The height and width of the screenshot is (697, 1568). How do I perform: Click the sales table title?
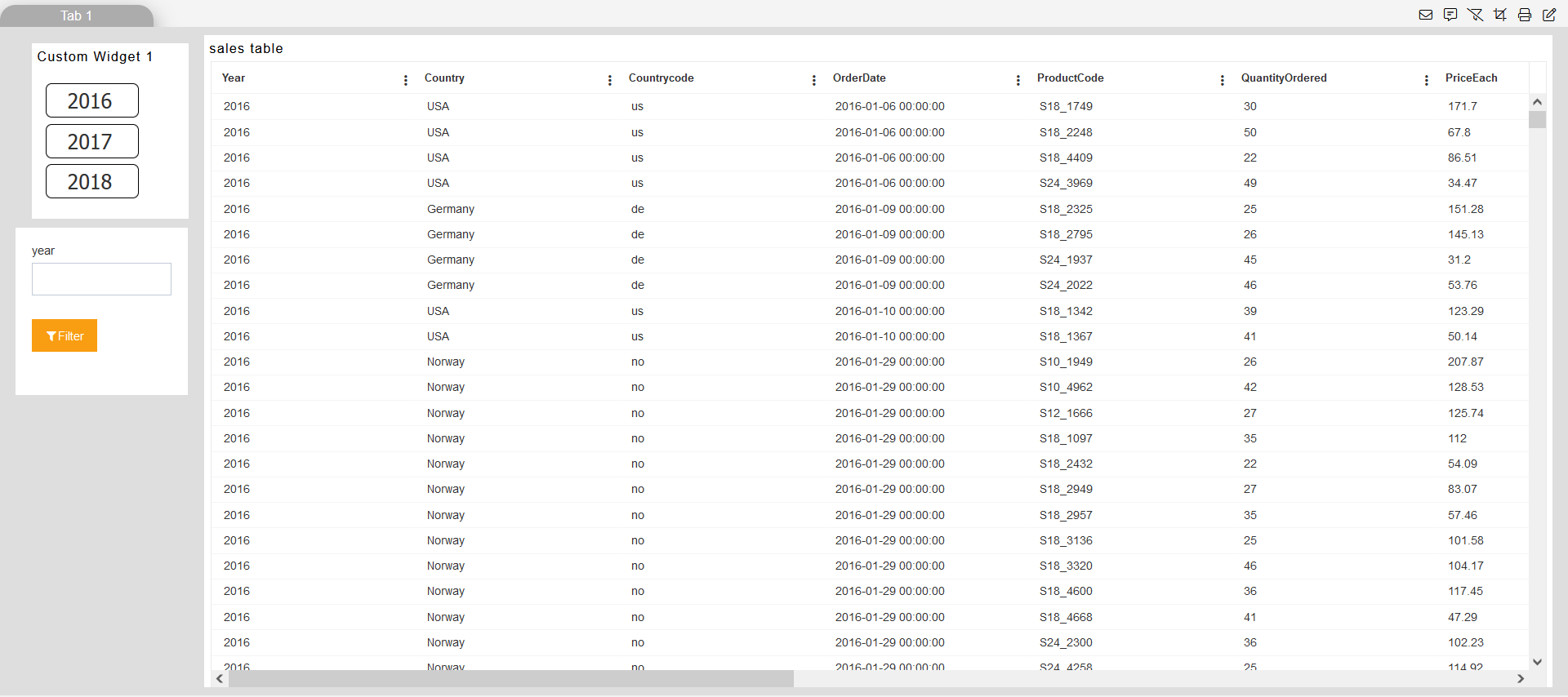246,48
